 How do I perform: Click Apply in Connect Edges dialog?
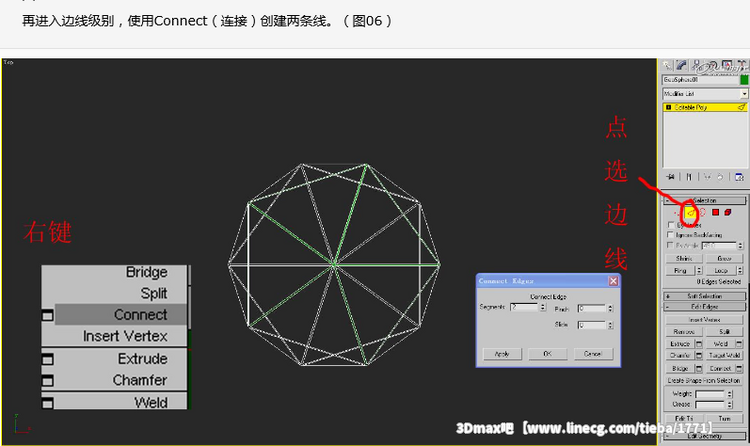click(x=502, y=354)
